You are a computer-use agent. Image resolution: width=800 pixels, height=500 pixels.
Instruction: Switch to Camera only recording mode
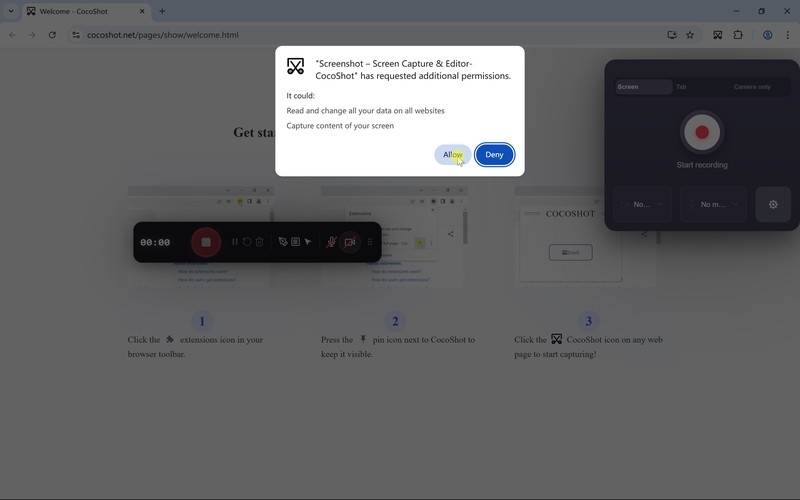tap(752, 87)
